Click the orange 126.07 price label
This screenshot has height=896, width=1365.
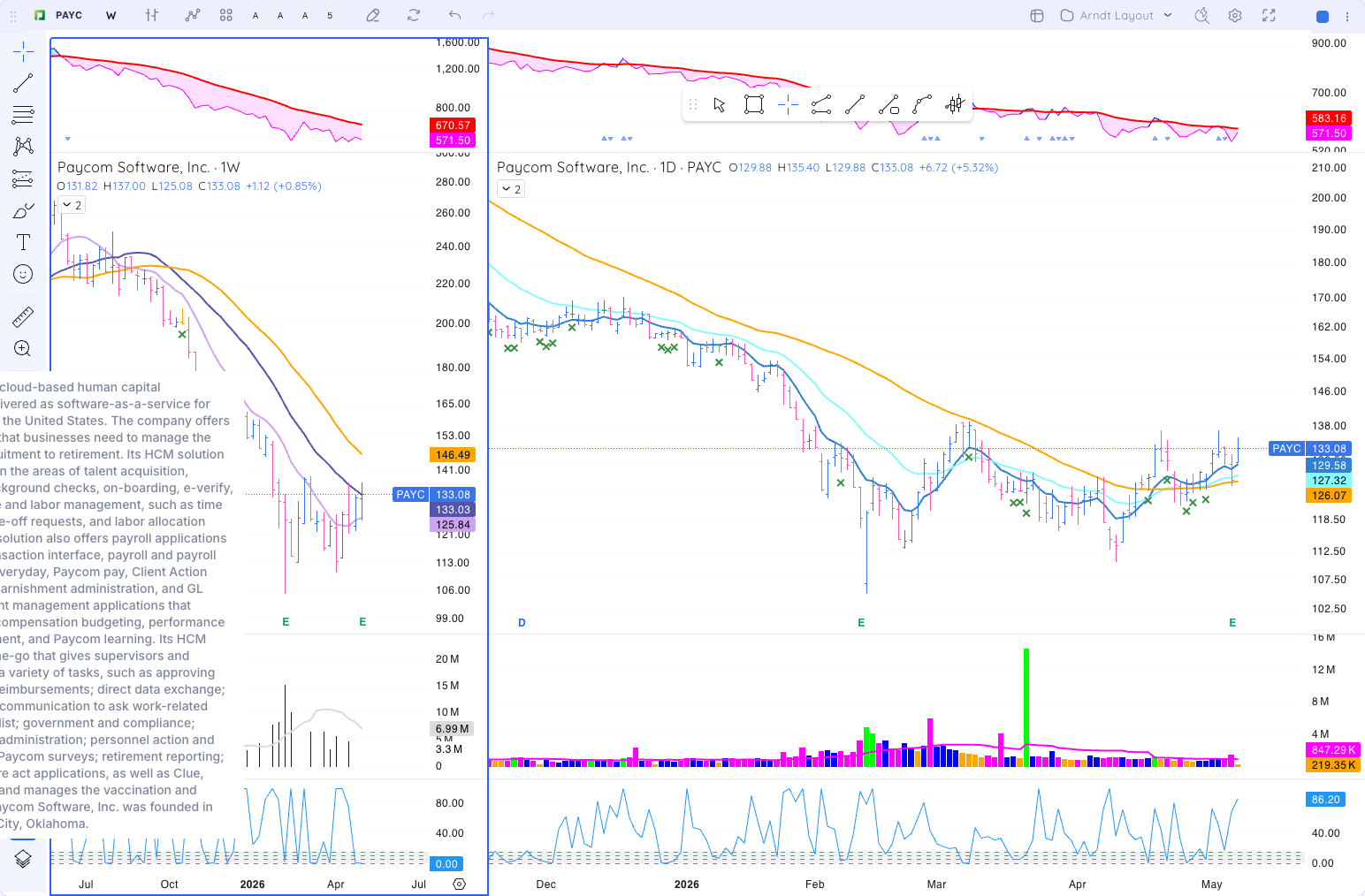[x=1329, y=496]
